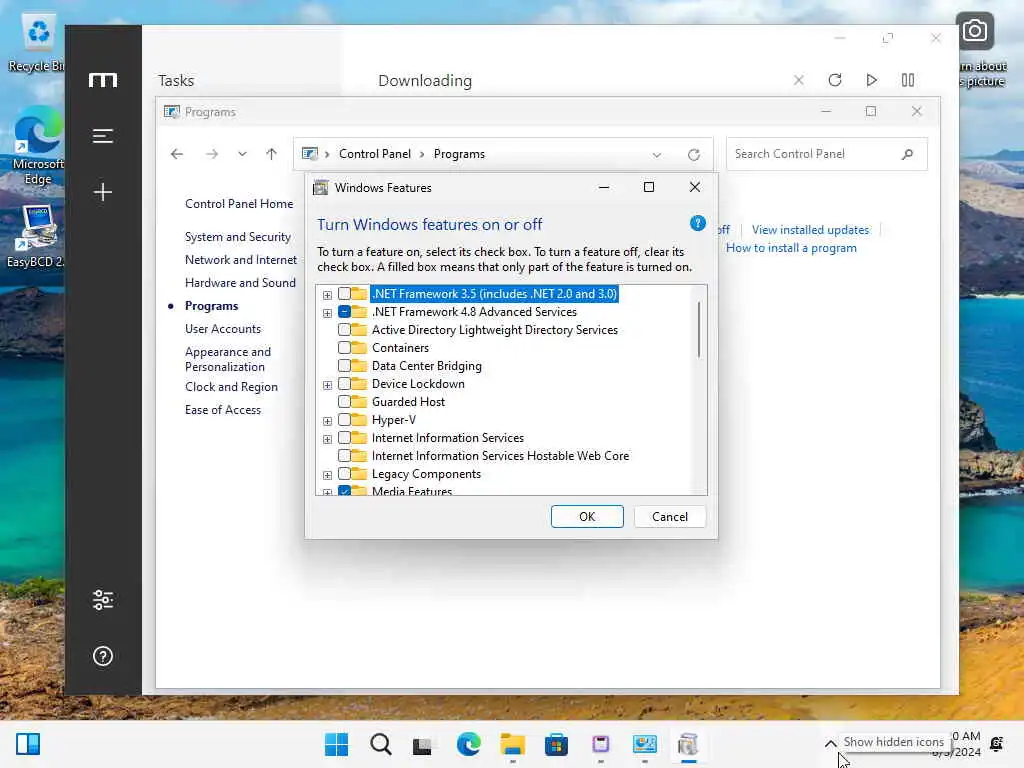Open How to install a program
The height and width of the screenshot is (768, 1024).
click(791, 248)
